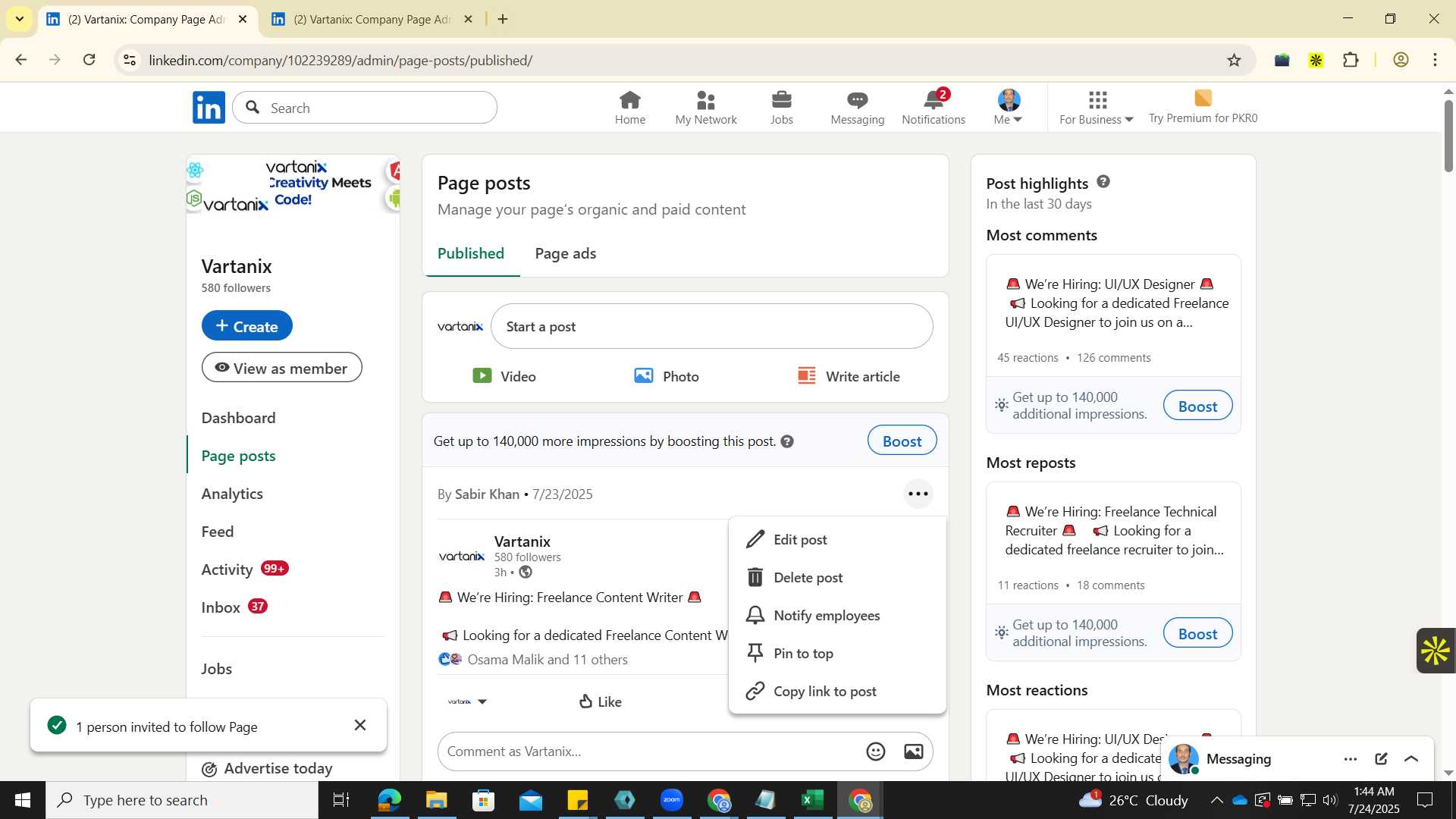The width and height of the screenshot is (1456, 819).
Task: Open the Windows Start menu
Action: (x=23, y=800)
